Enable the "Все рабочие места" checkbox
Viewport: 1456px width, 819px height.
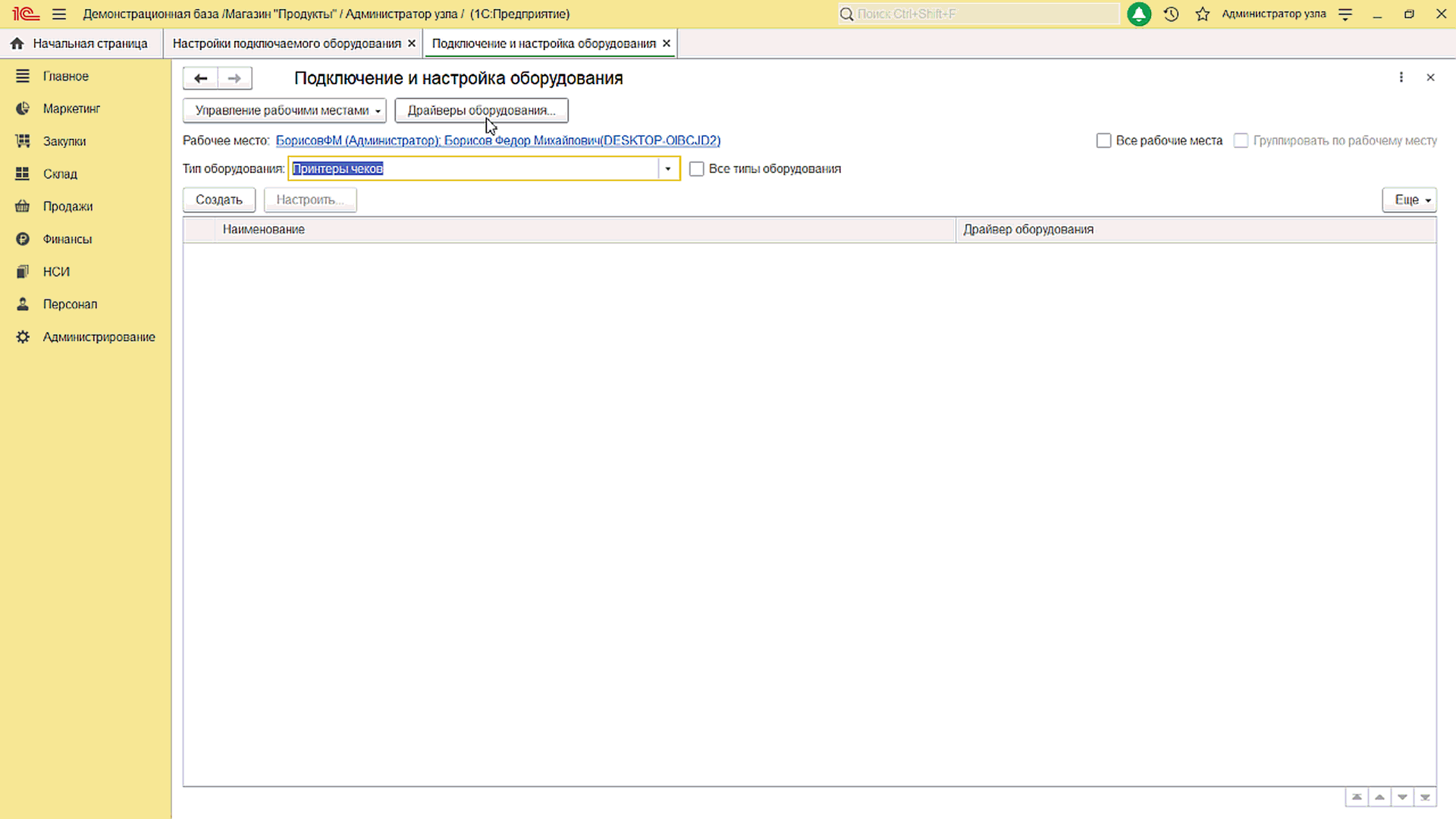click(1103, 140)
